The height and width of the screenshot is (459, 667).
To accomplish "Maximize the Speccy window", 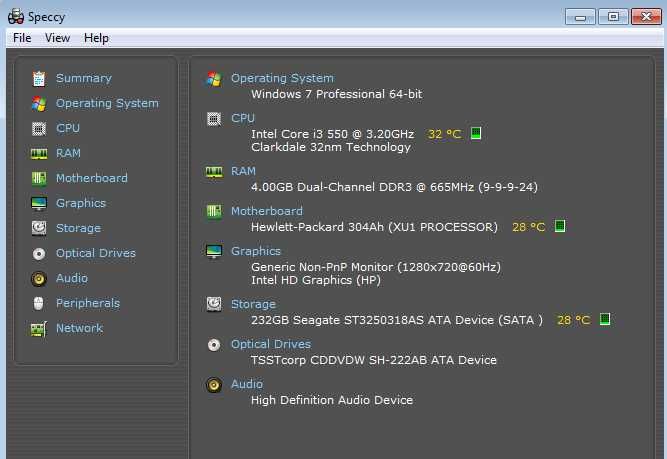I will [x=613, y=17].
